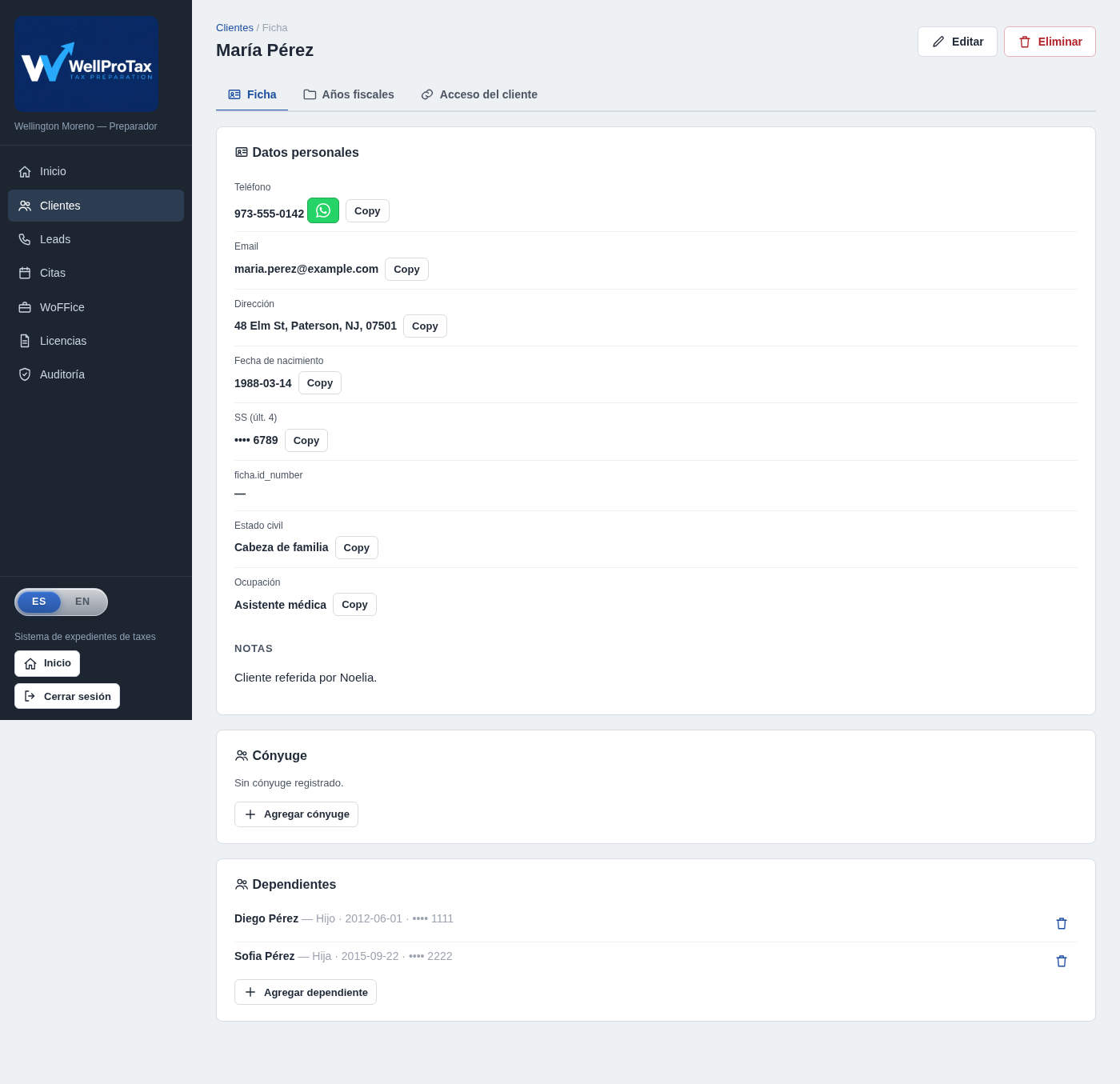Viewport: 1120px width, 1084px height.
Task: Switch to Años fiscales tab
Action: 349,94
